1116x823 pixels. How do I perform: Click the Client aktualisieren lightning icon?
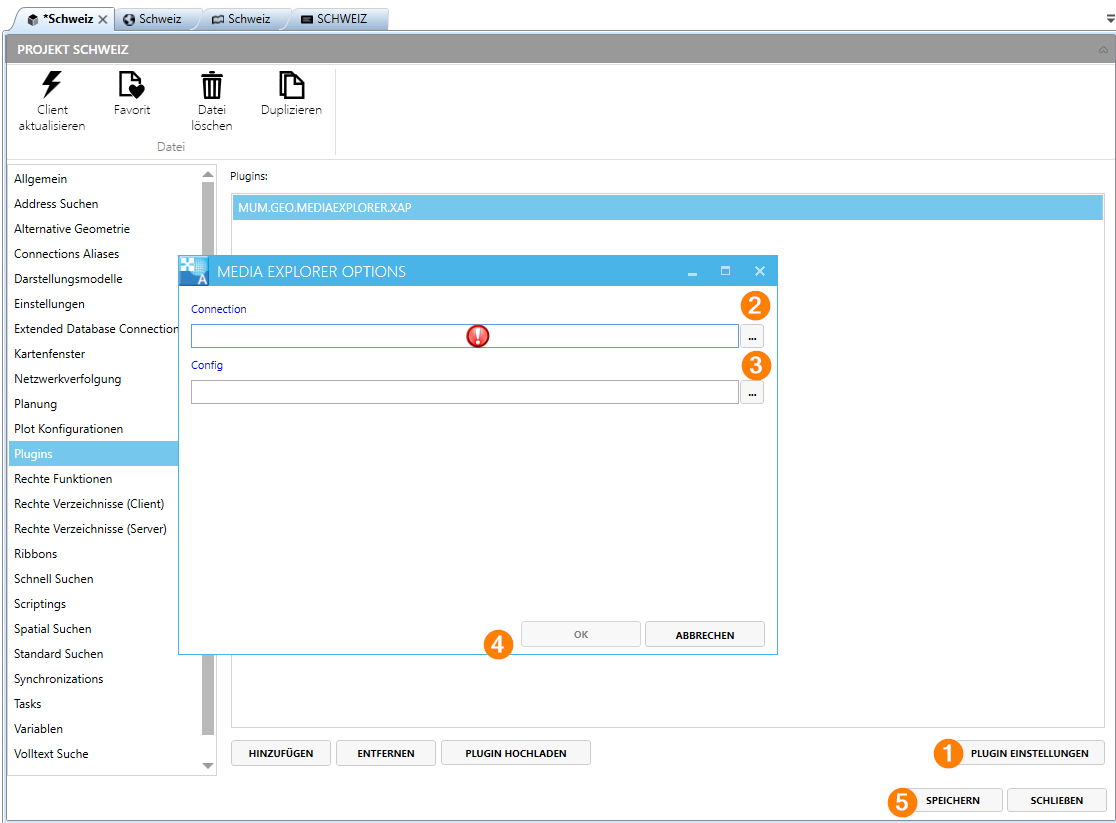click(51, 84)
